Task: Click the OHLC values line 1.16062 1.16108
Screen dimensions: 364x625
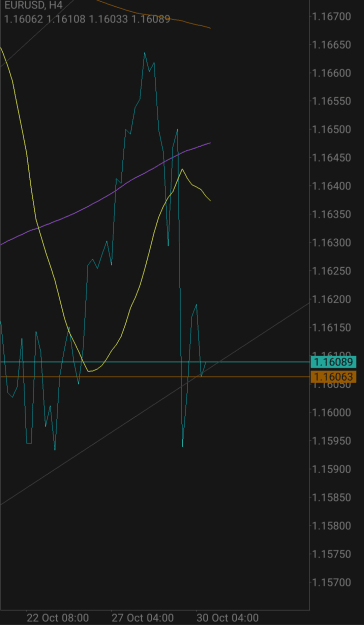Action: tap(87, 19)
